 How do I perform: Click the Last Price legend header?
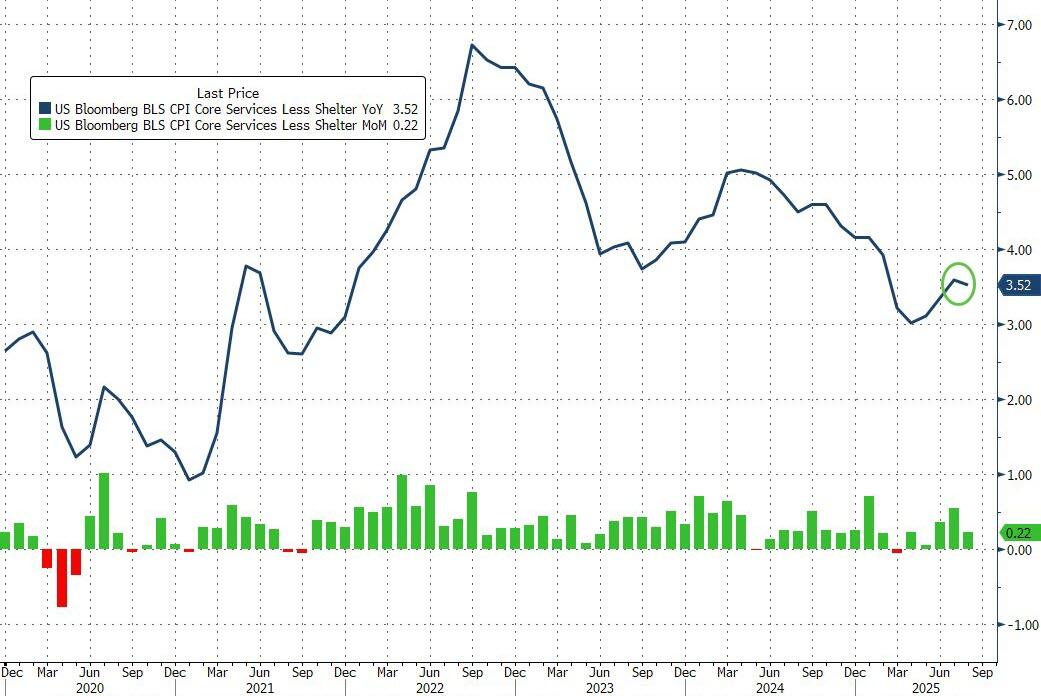point(228,93)
